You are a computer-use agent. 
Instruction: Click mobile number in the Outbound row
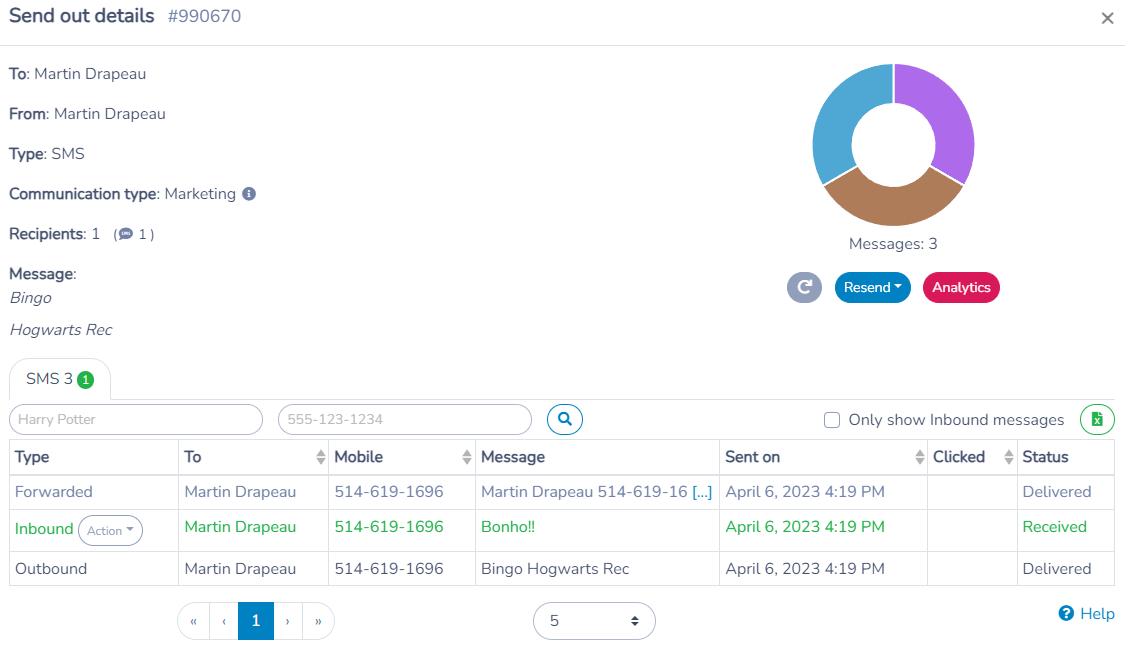(389, 569)
